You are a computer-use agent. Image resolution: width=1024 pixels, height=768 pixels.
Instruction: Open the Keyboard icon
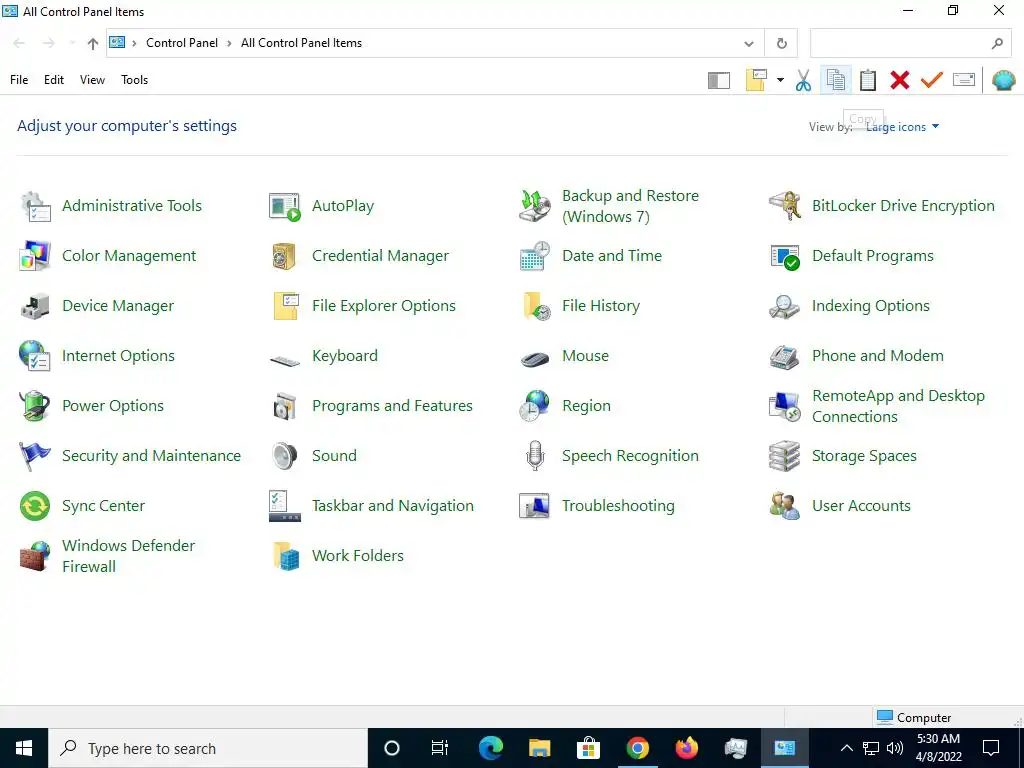pos(285,360)
